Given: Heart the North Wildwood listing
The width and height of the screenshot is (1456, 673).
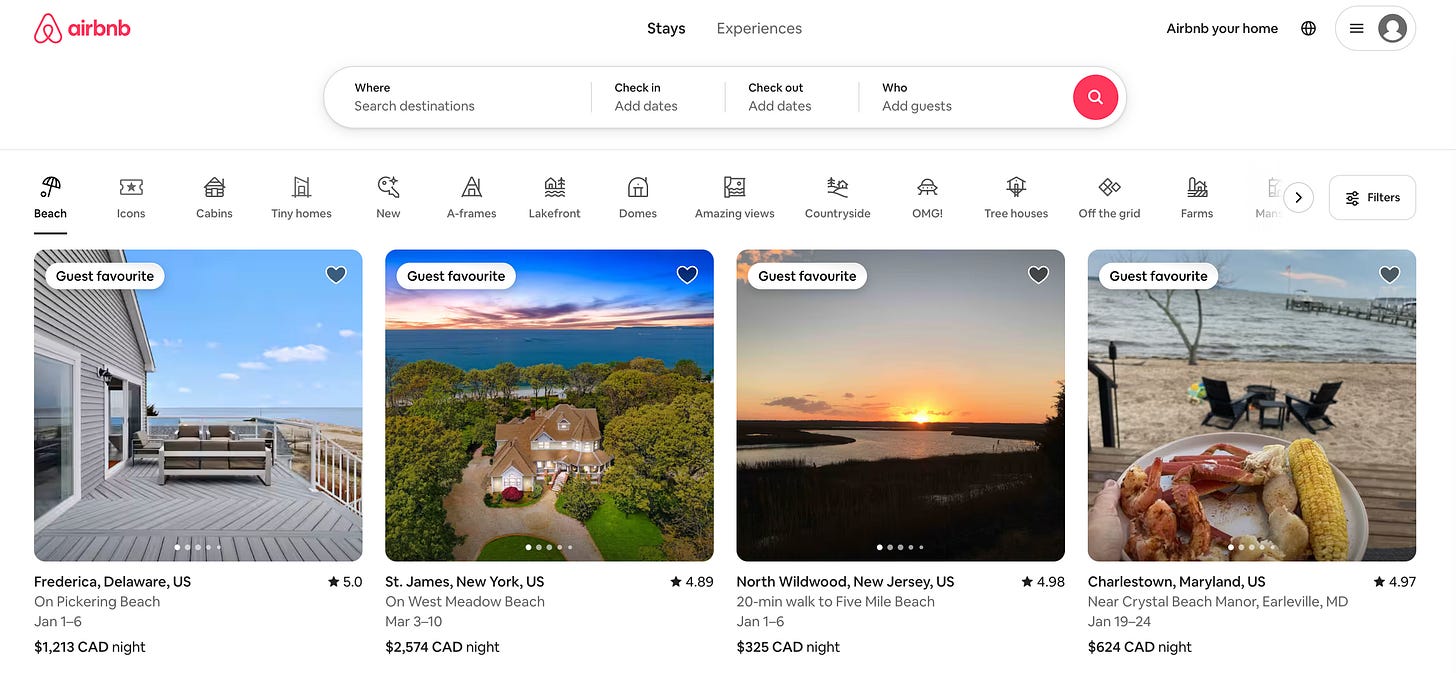Looking at the screenshot, I should [1038, 273].
